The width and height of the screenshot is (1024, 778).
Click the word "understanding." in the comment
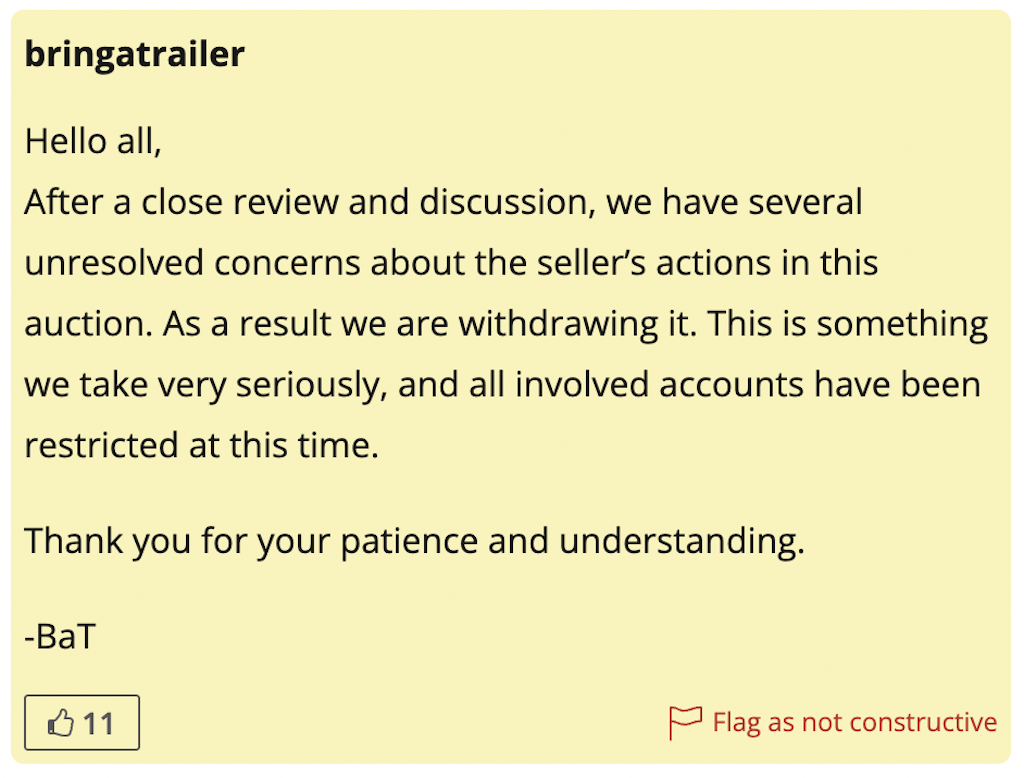coord(682,541)
